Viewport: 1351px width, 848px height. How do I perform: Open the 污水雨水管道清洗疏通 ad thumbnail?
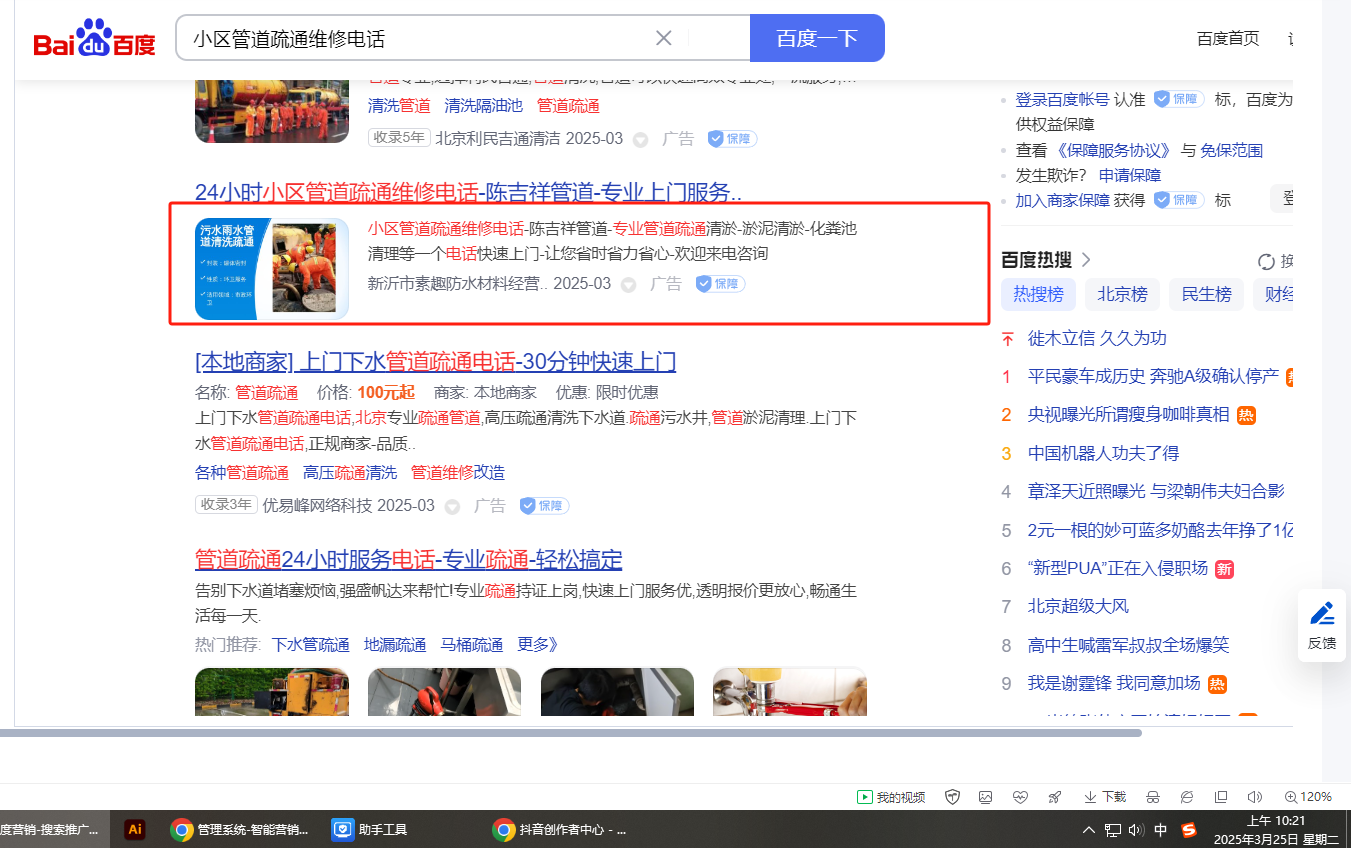(272, 269)
